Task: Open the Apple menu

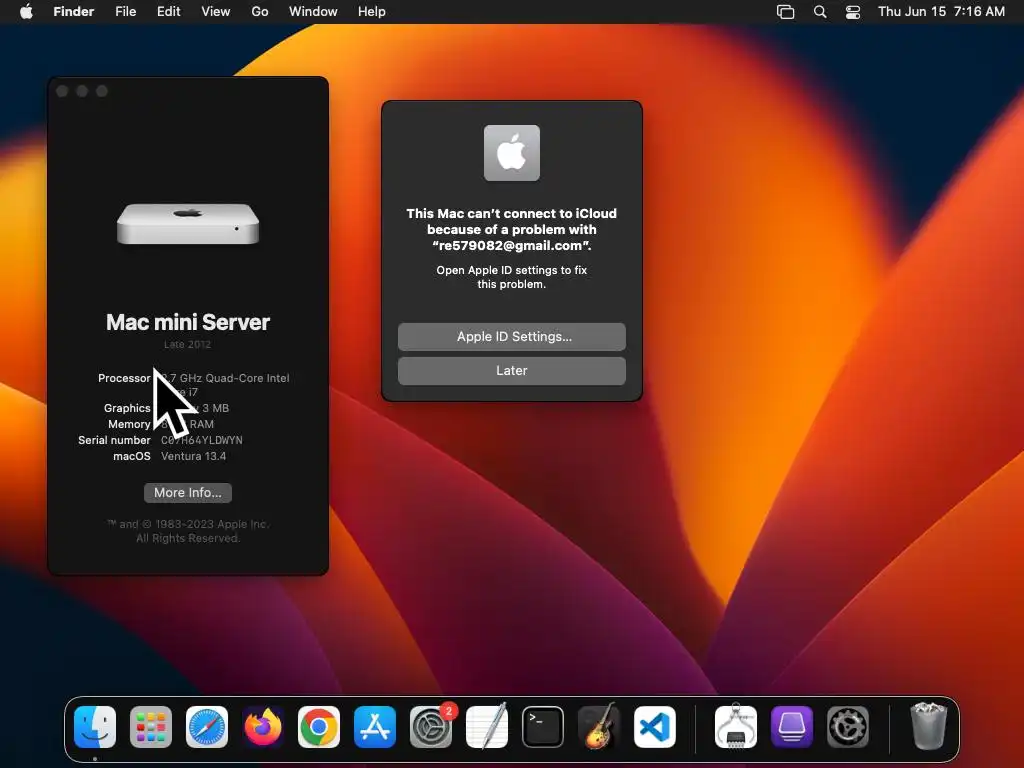Action: (x=26, y=12)
